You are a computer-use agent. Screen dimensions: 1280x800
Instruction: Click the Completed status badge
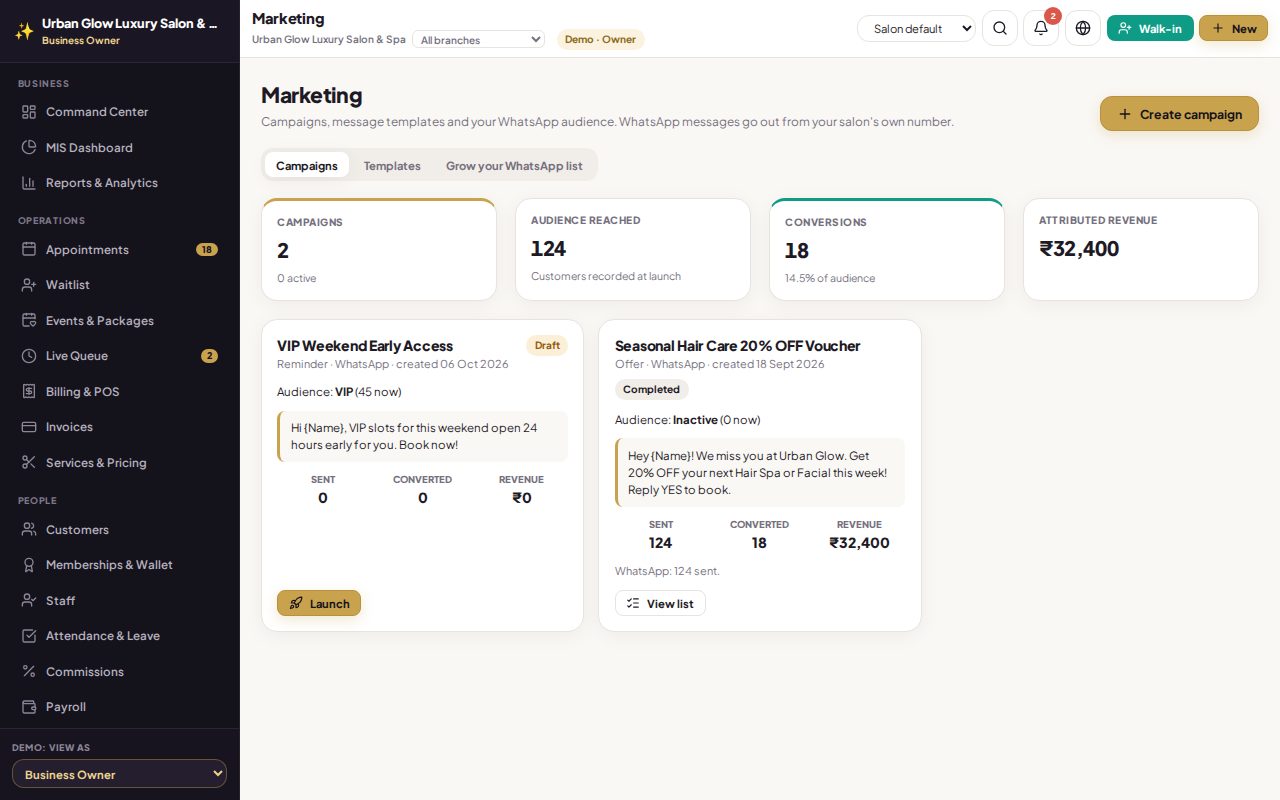[x=651, y=390]
